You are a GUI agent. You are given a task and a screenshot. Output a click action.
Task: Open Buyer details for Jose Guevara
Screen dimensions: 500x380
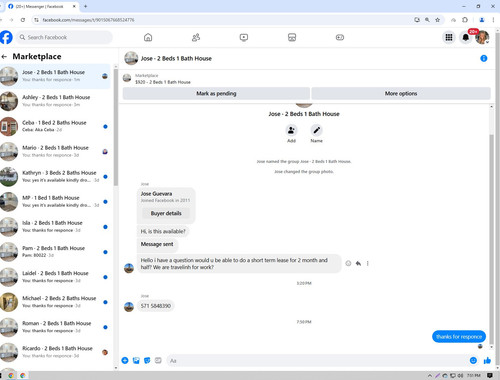pyautogui.click(x=166, y=213)
